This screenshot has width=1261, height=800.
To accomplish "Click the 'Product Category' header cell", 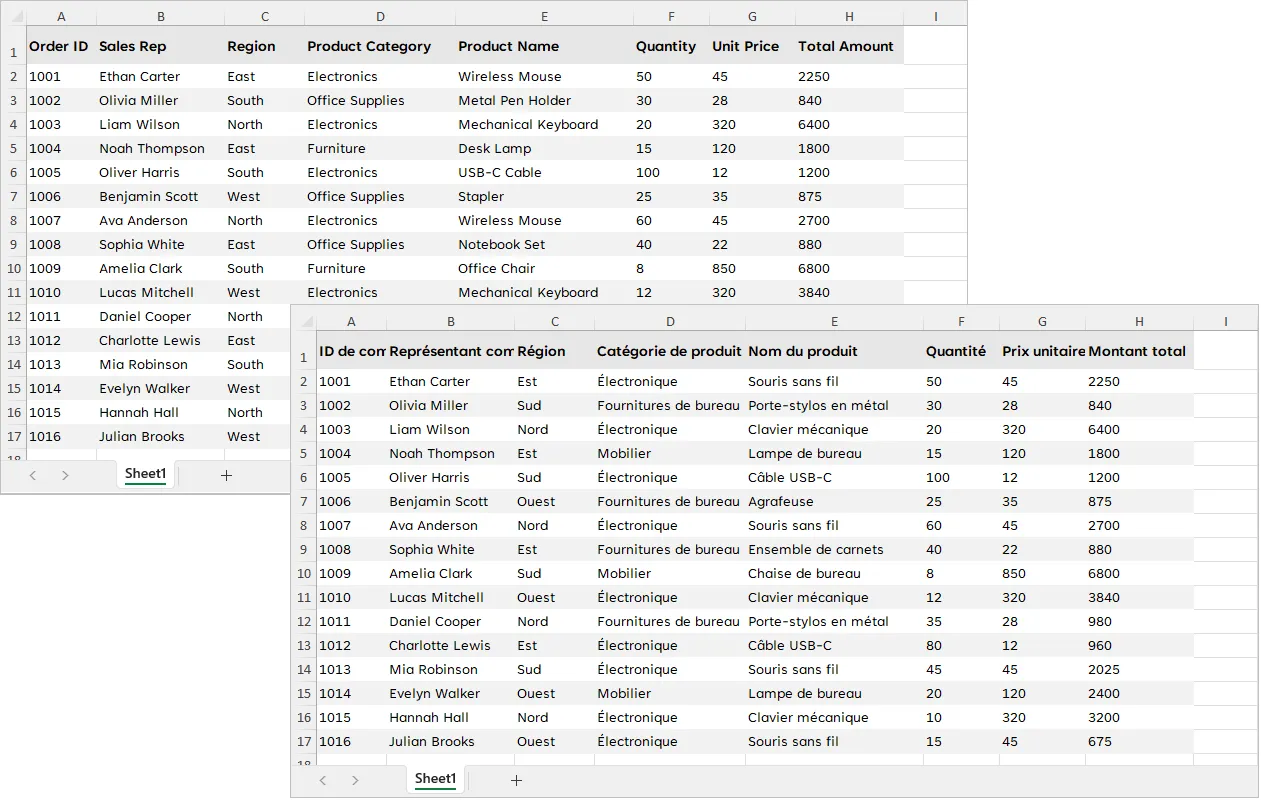I will tap(380, 45).
